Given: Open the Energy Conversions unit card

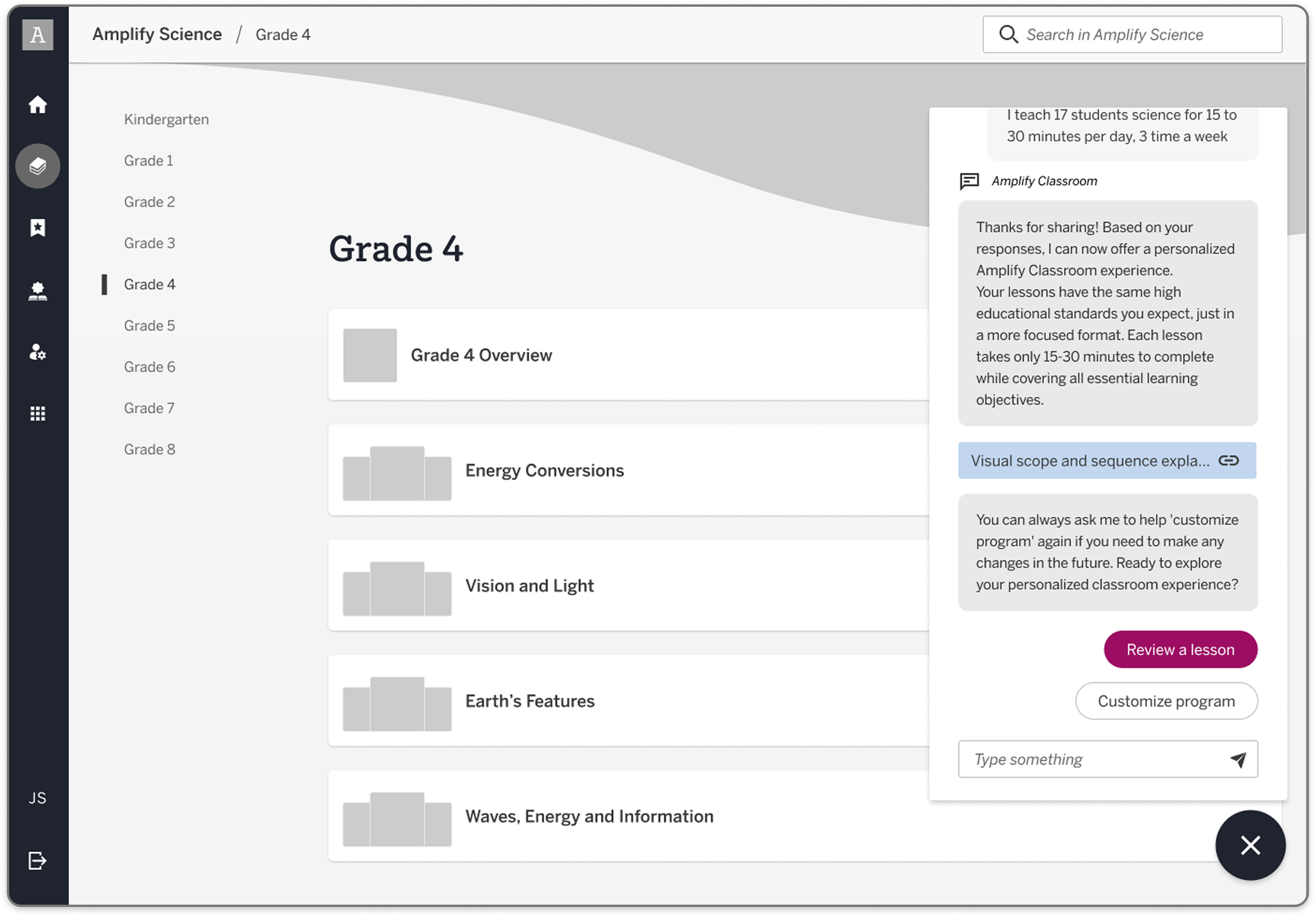Looking at the screenshot, I should click(x=629, y=471).
